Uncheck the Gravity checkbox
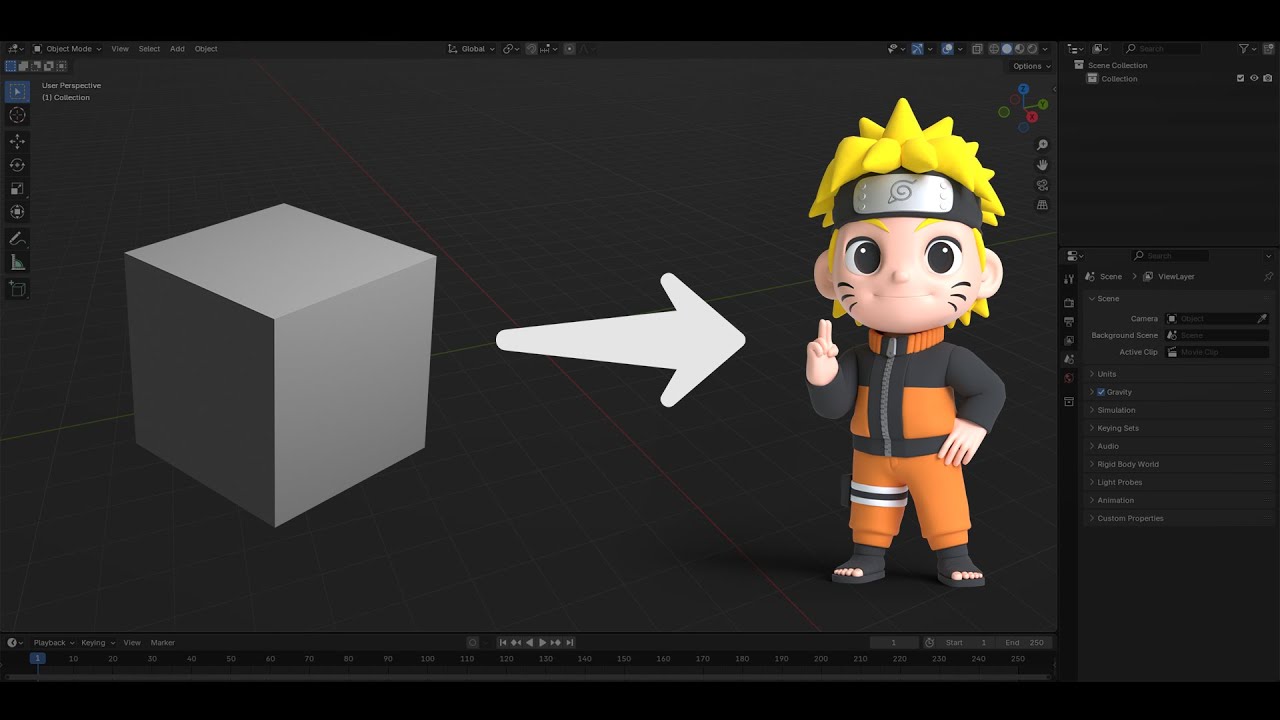This screenshot has height=720, width=1280. [x=1101, y=392]
